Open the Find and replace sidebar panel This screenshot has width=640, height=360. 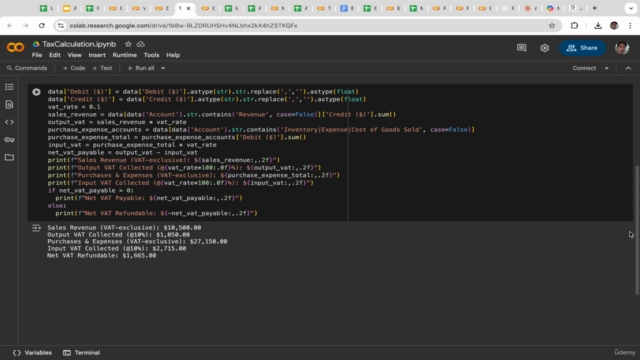(x=9, y=104)
